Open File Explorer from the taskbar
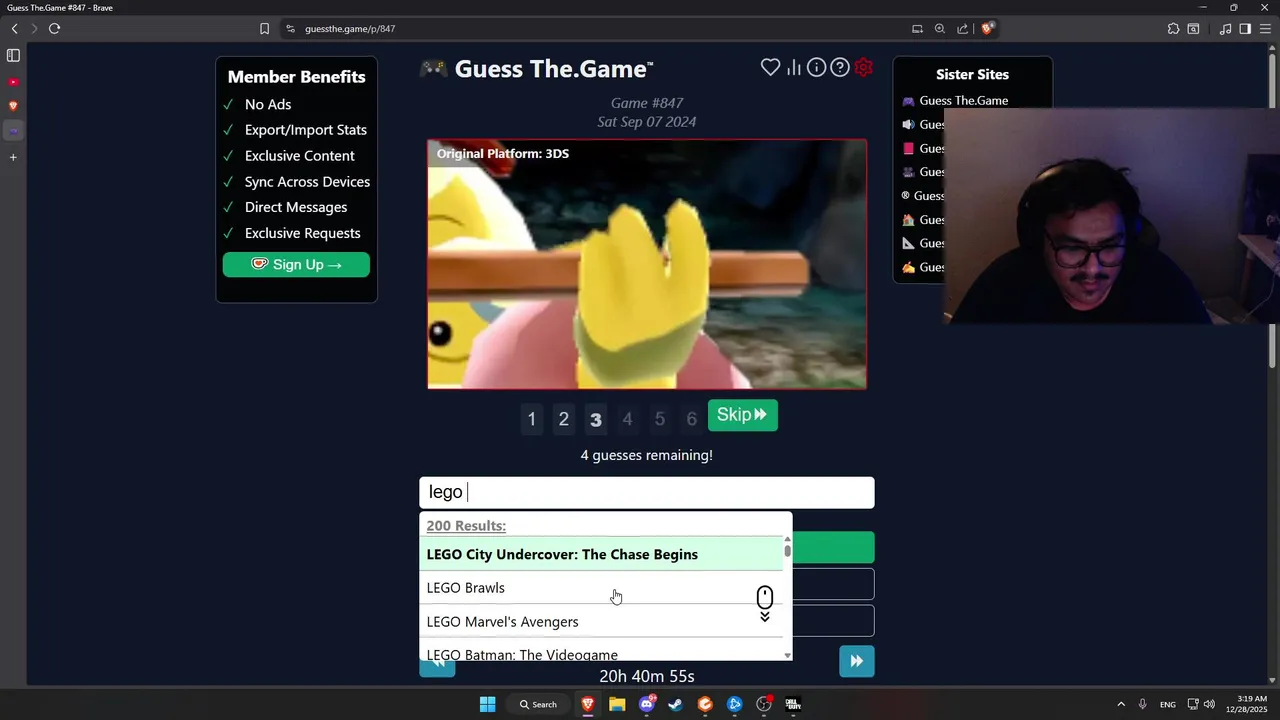Viewport: 1280px width, 720px height. 617,704
